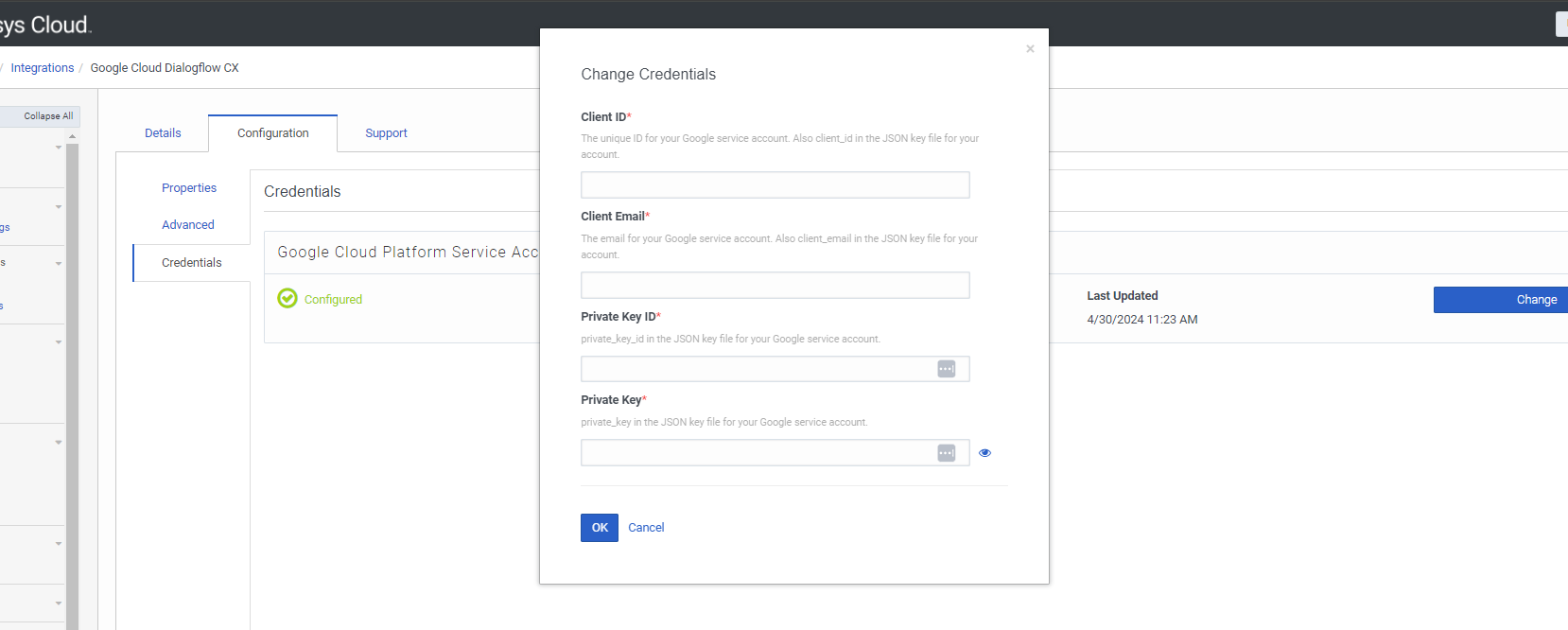
Task: Open the Support tab
Action: pos(386,133)
